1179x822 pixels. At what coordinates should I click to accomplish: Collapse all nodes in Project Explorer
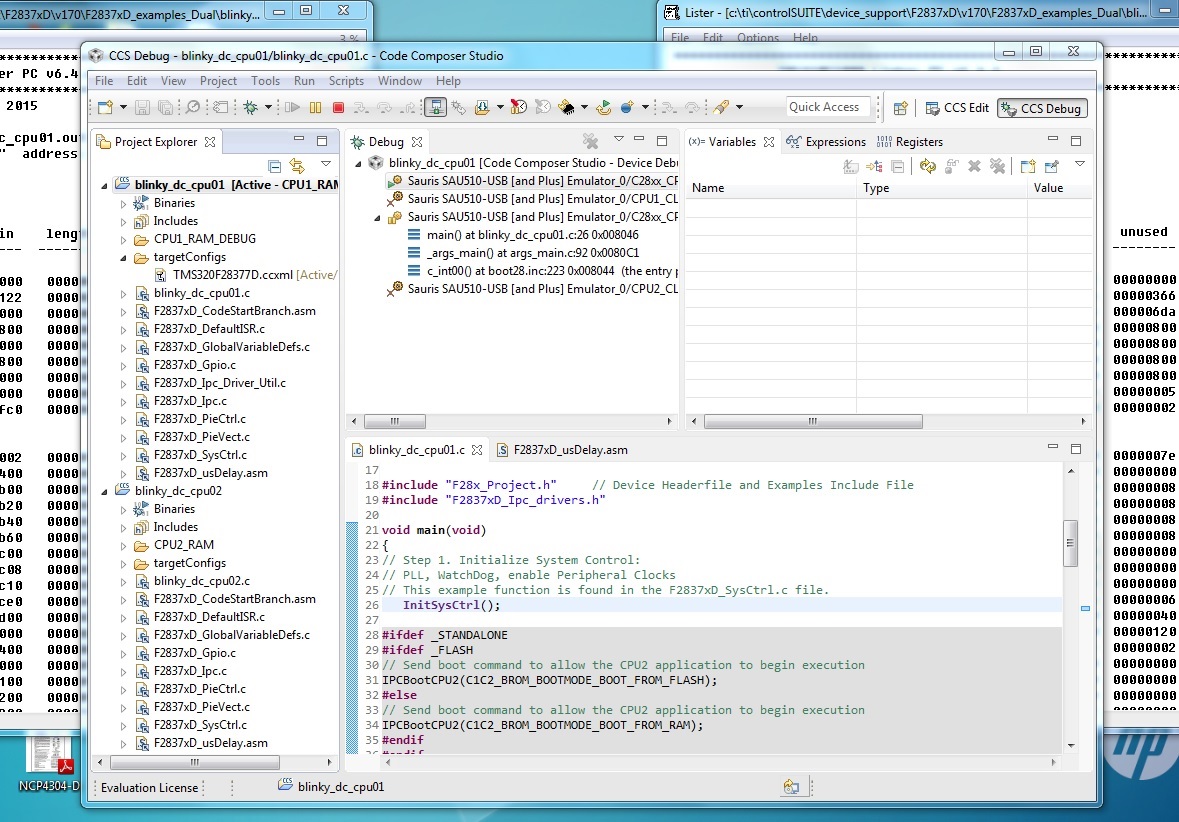[274, 167]
